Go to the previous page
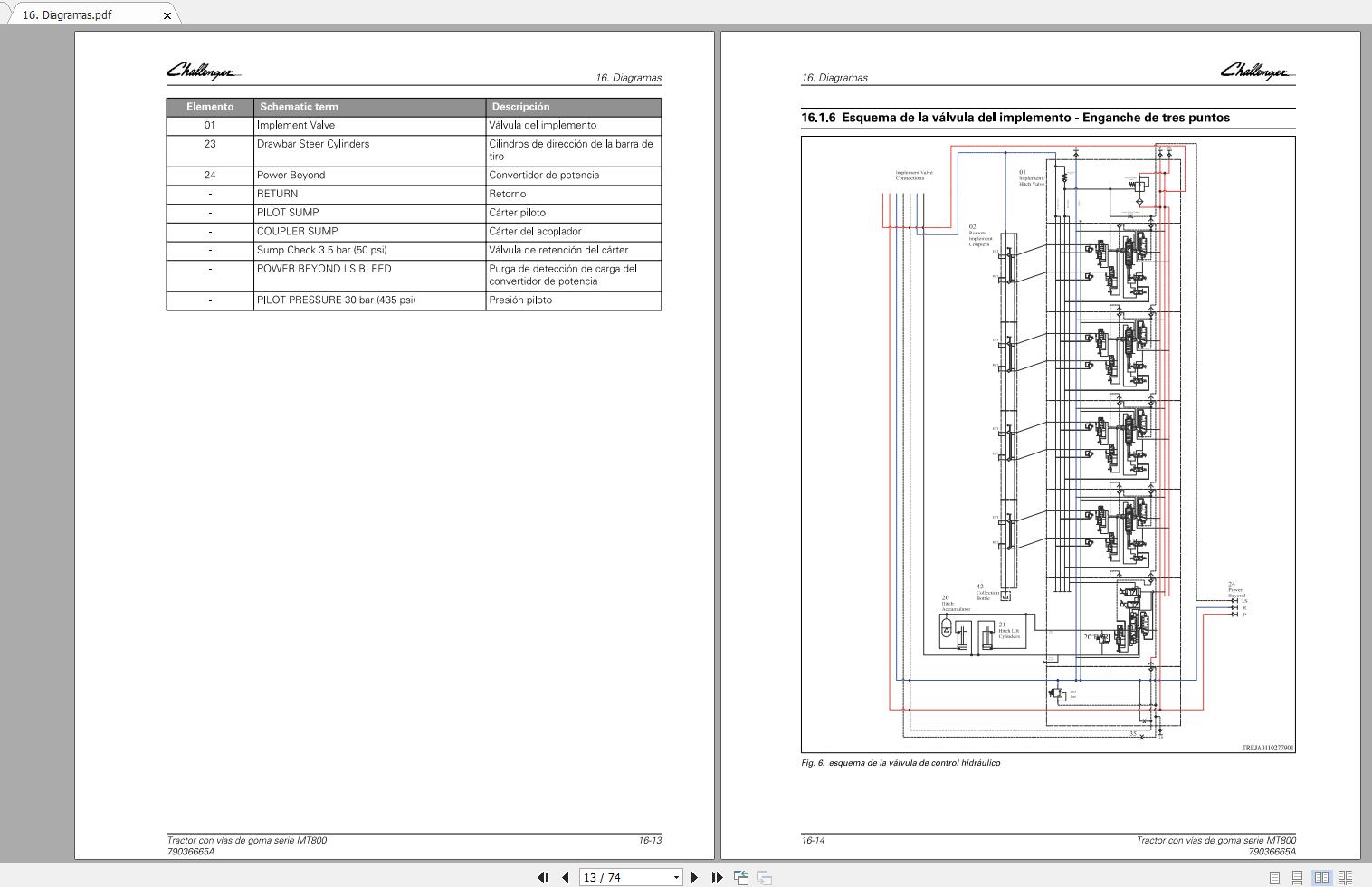 coord(566,877)
